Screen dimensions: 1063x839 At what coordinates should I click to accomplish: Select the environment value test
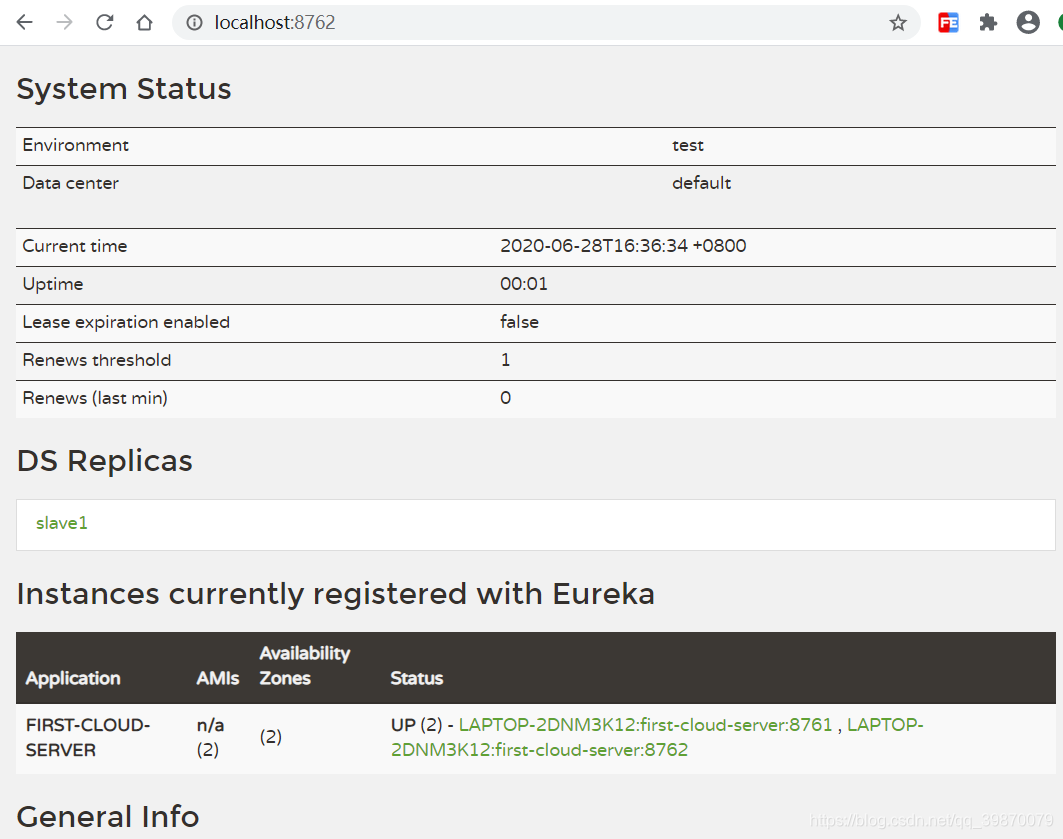tap(687, 145)
